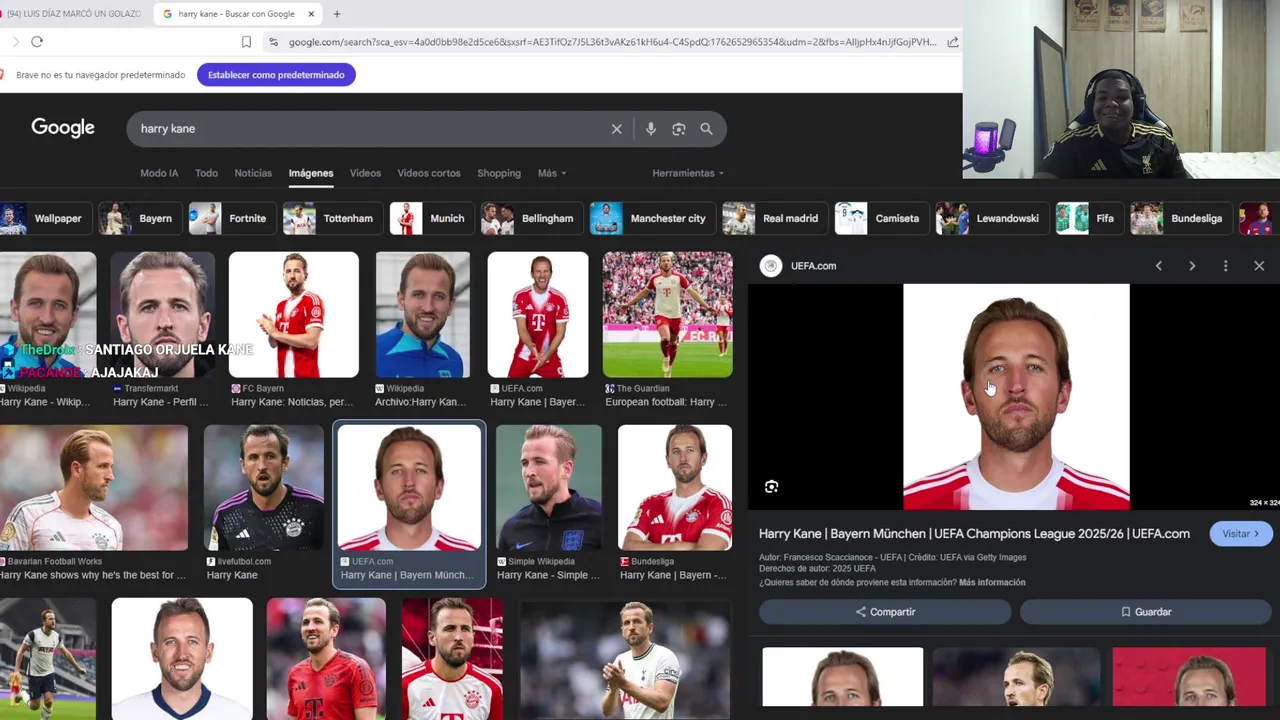This screenshot has width=1280, height=720.
Task: Open the Bundesliga 'Harry Kane | Bayern' image result
Action: coord(675,488)
